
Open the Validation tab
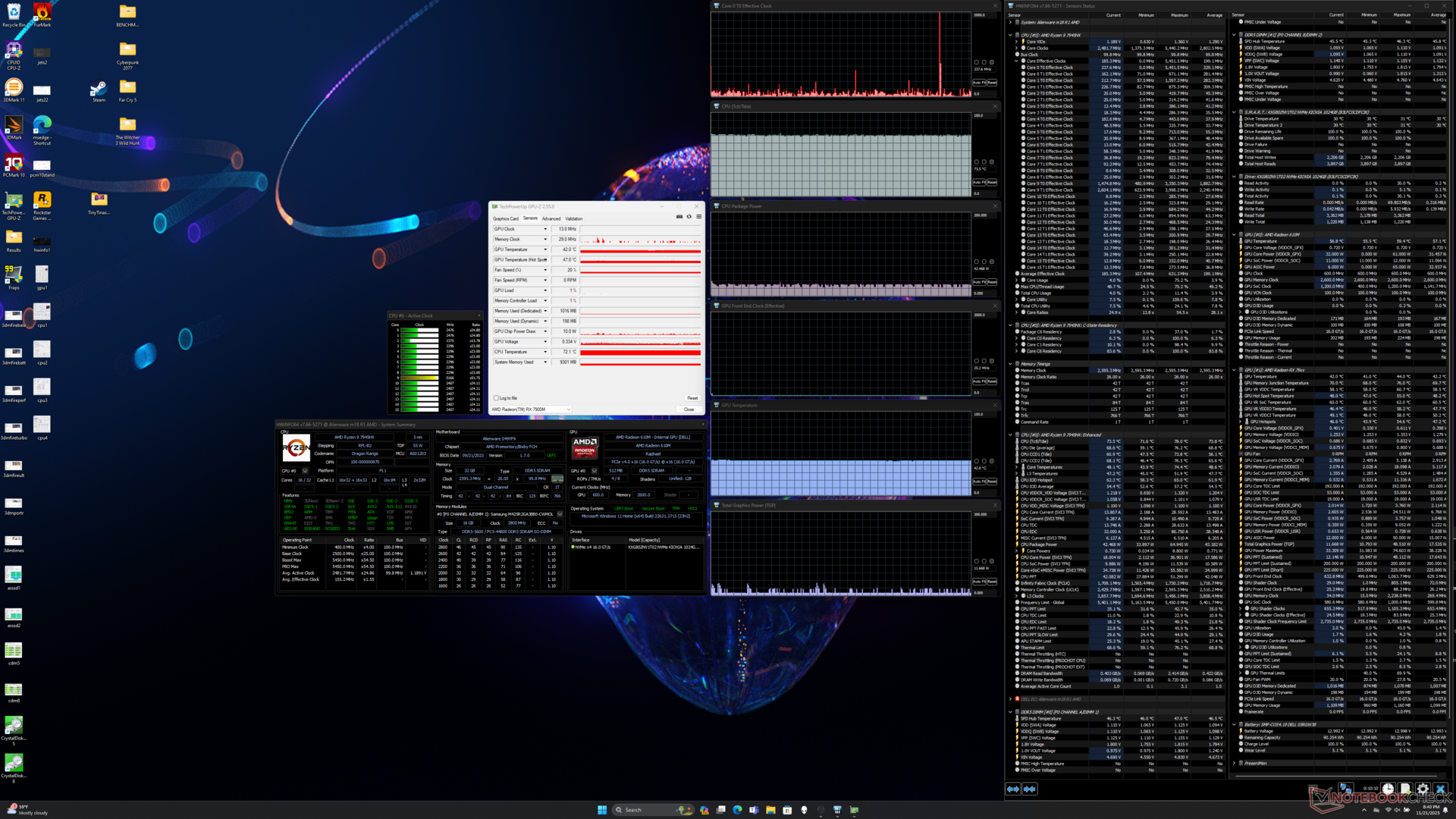pos(574,218)
